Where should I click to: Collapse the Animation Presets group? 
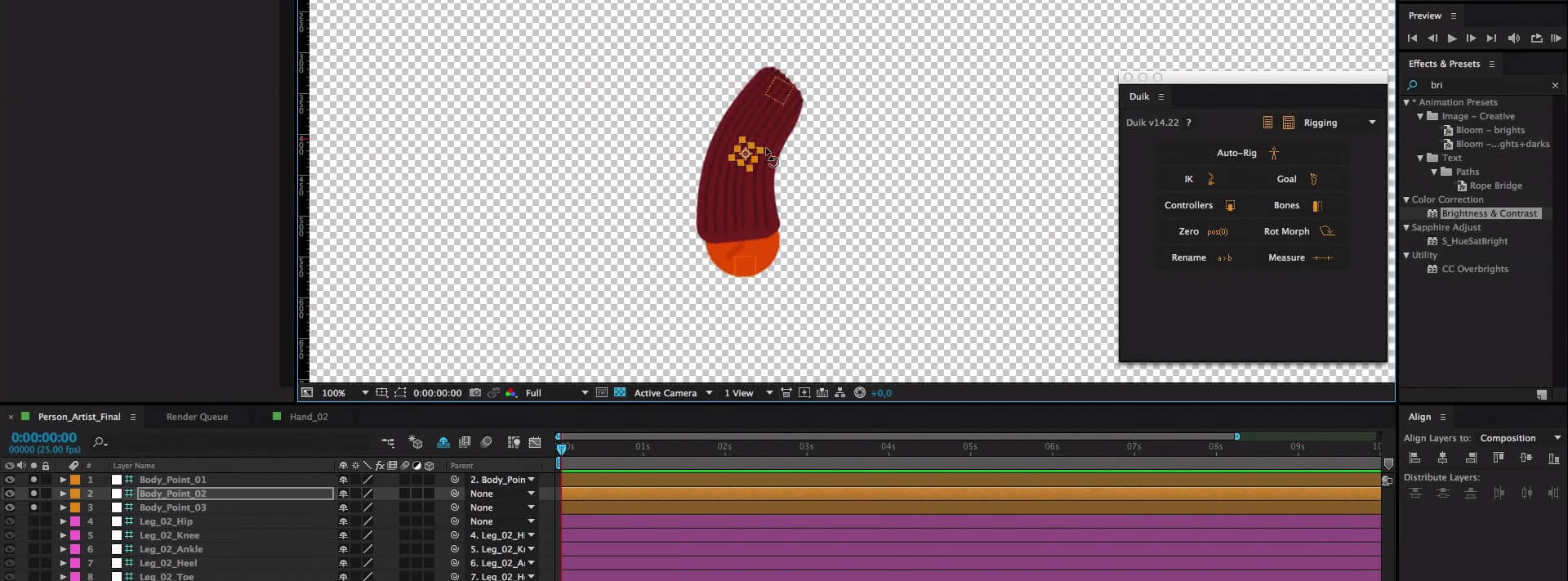tap(1406, 102)
